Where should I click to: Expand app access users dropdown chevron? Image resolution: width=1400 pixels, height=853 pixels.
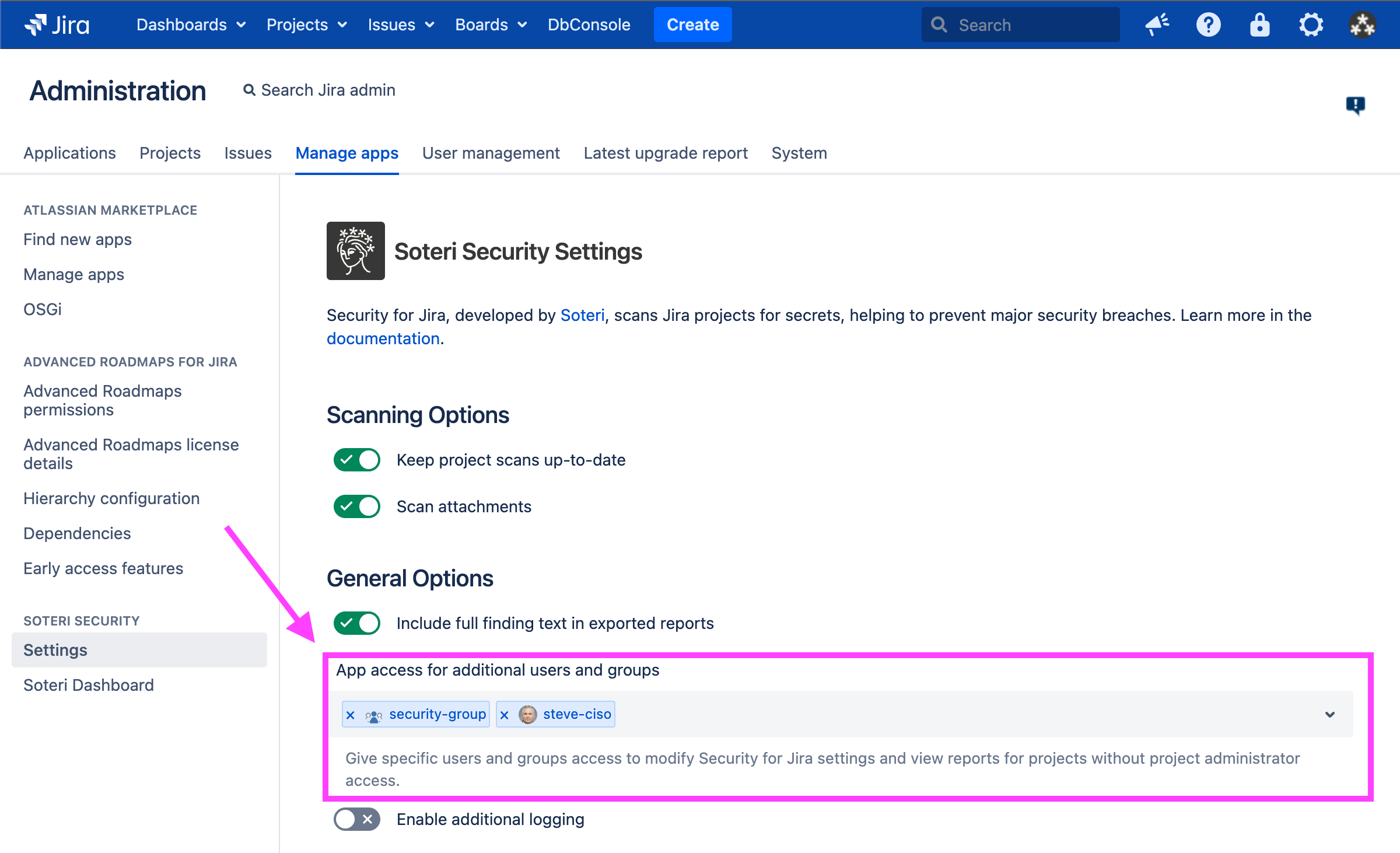pyautogui.click(x=1329, y=714)
